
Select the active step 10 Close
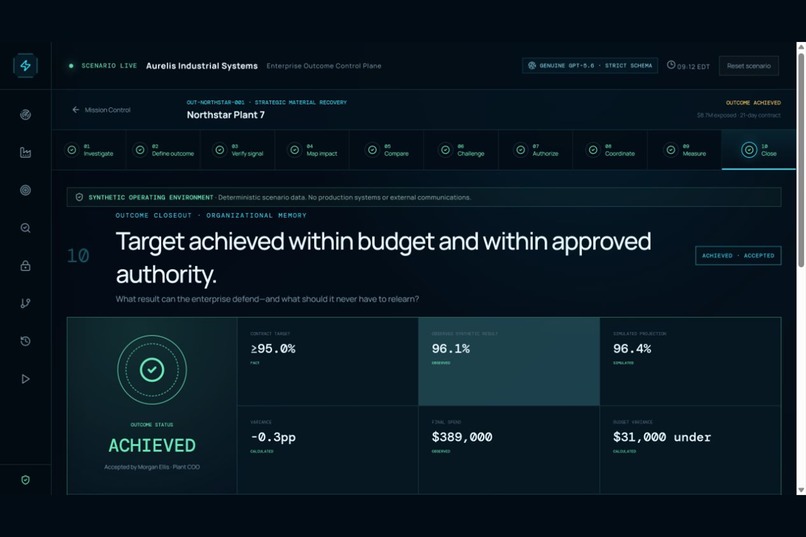[x=759, y=150]
